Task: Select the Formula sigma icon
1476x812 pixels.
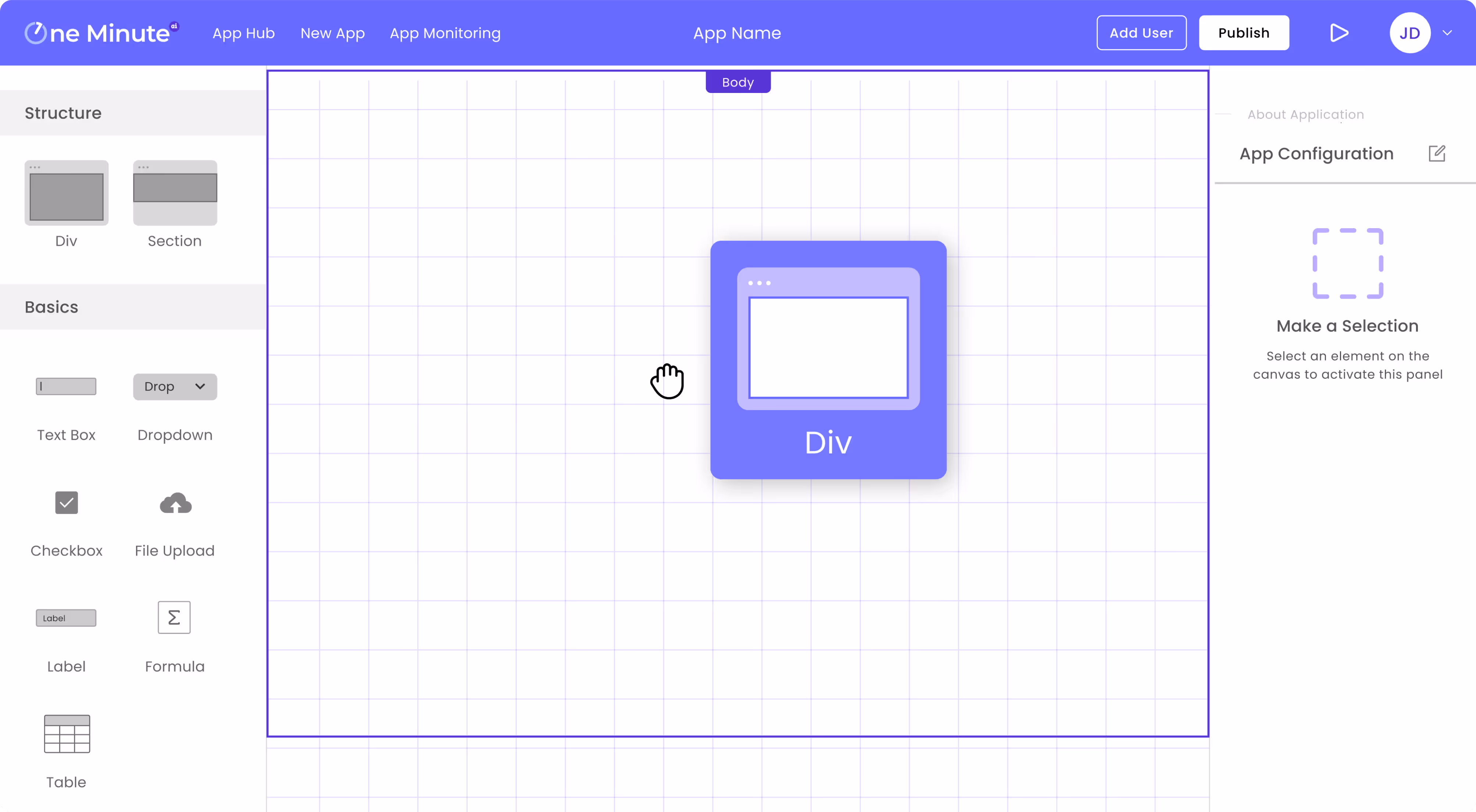Action: coord(174,617)
